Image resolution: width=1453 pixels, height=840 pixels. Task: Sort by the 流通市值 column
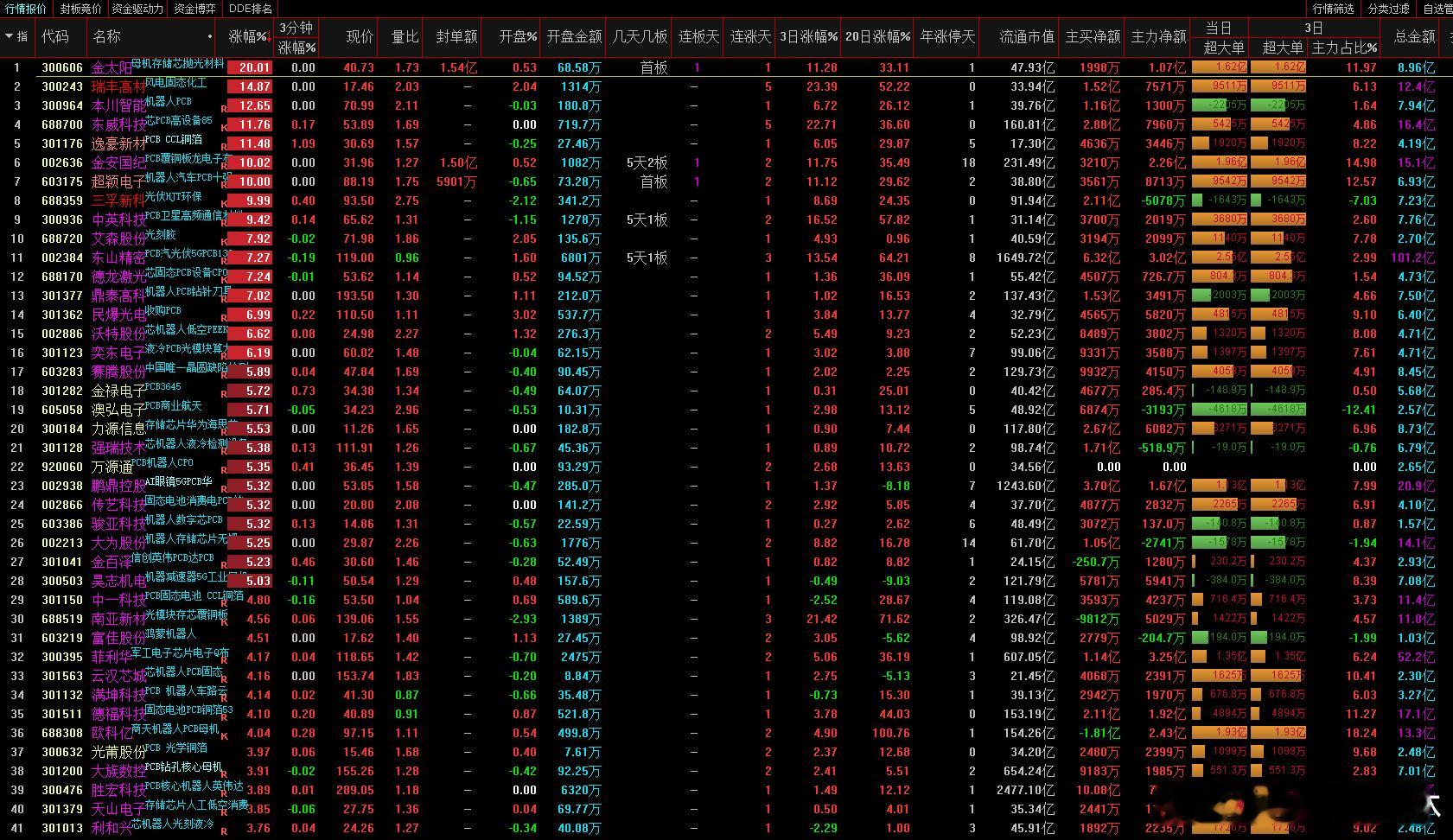pyautogui.click(x=1027, y=36)
